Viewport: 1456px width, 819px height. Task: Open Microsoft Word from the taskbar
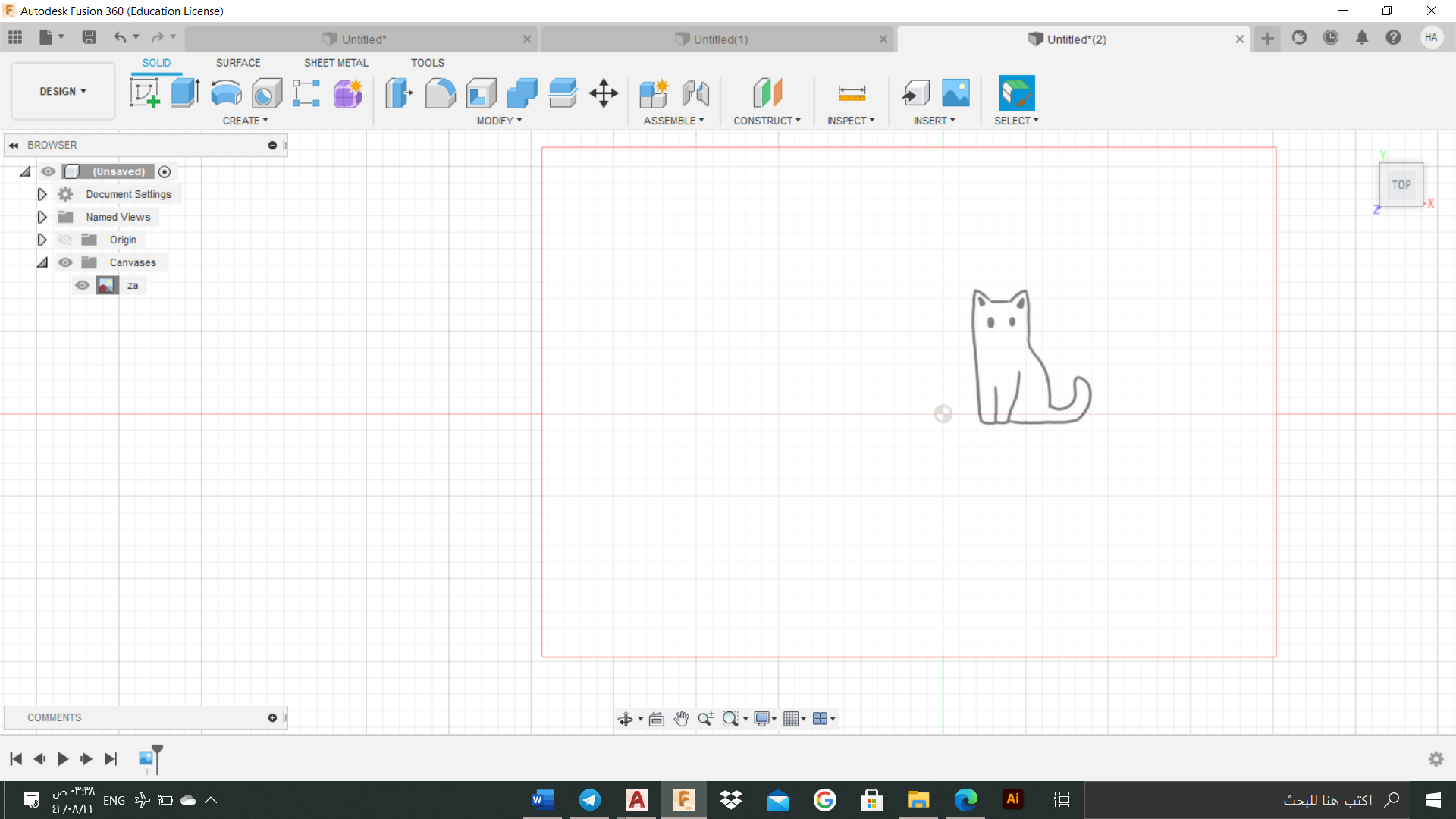tap(542, 799)
